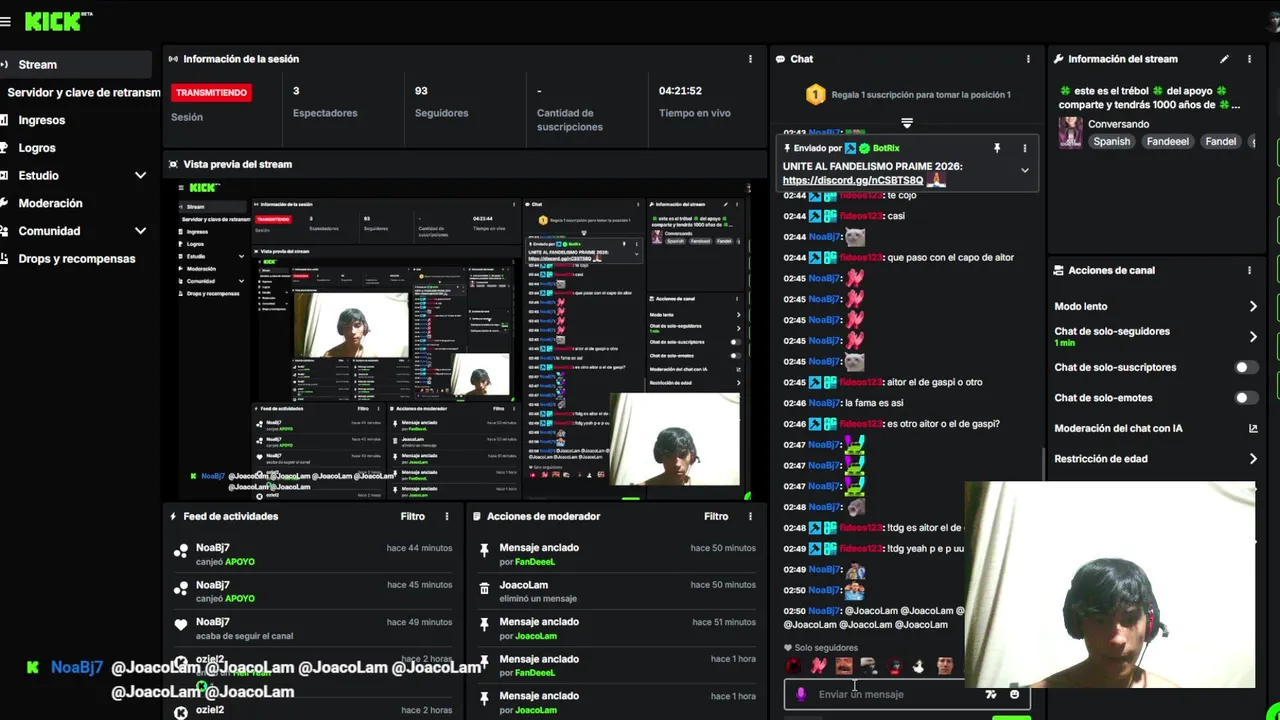Screen dimensions: 1280x720
Task: Select 'acaba de seguir el canal' row
Action: (x=311, y=628)
